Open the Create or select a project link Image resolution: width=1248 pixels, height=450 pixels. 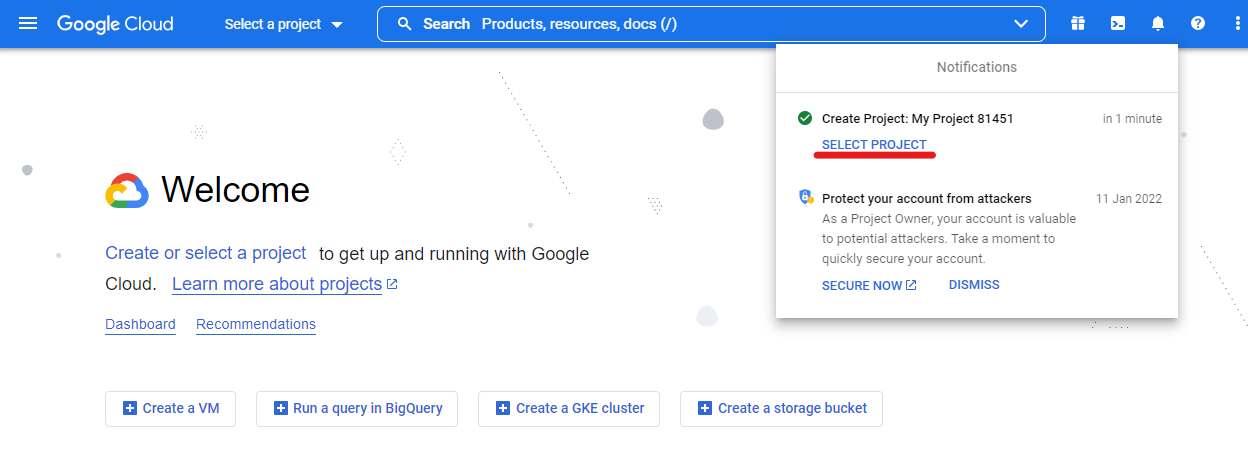click(205, 253)
